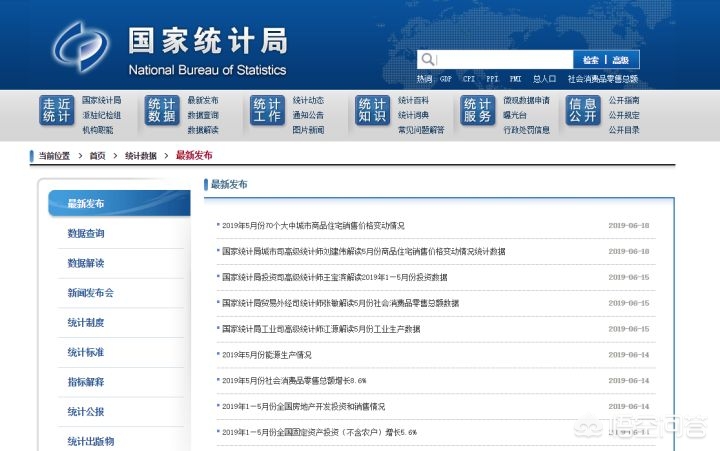Select hot word CPI
The height and width of the screenshot is (451, 720).
point(469,79)
